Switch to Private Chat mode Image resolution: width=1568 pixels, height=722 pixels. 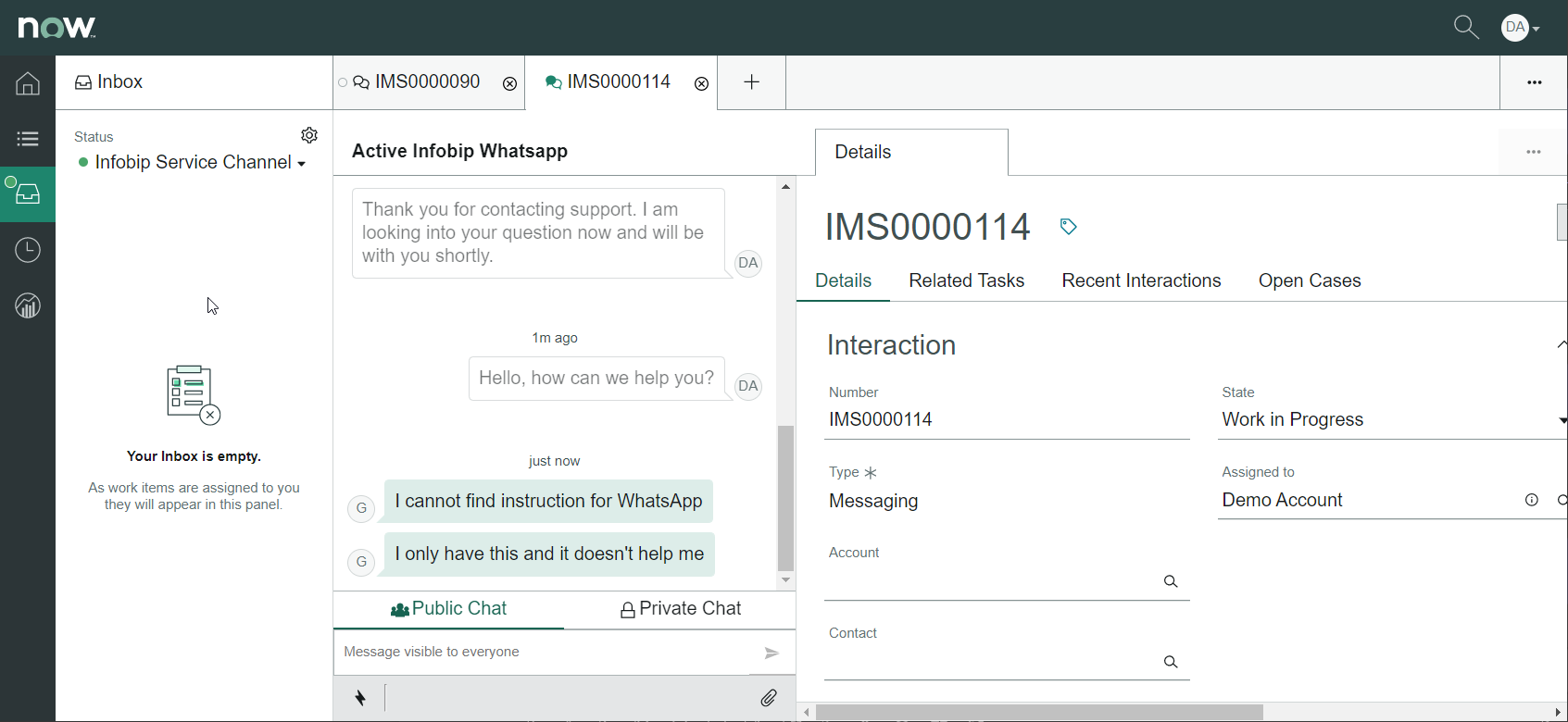coord(681,609)
